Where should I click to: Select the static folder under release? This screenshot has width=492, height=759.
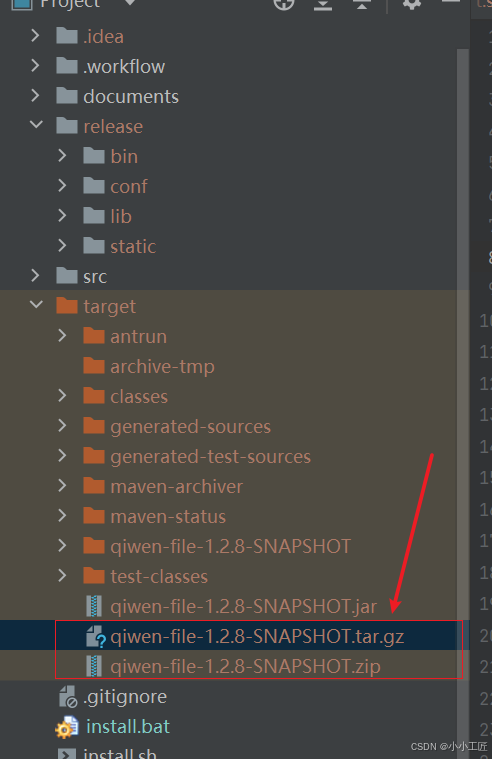click(119, 246)
